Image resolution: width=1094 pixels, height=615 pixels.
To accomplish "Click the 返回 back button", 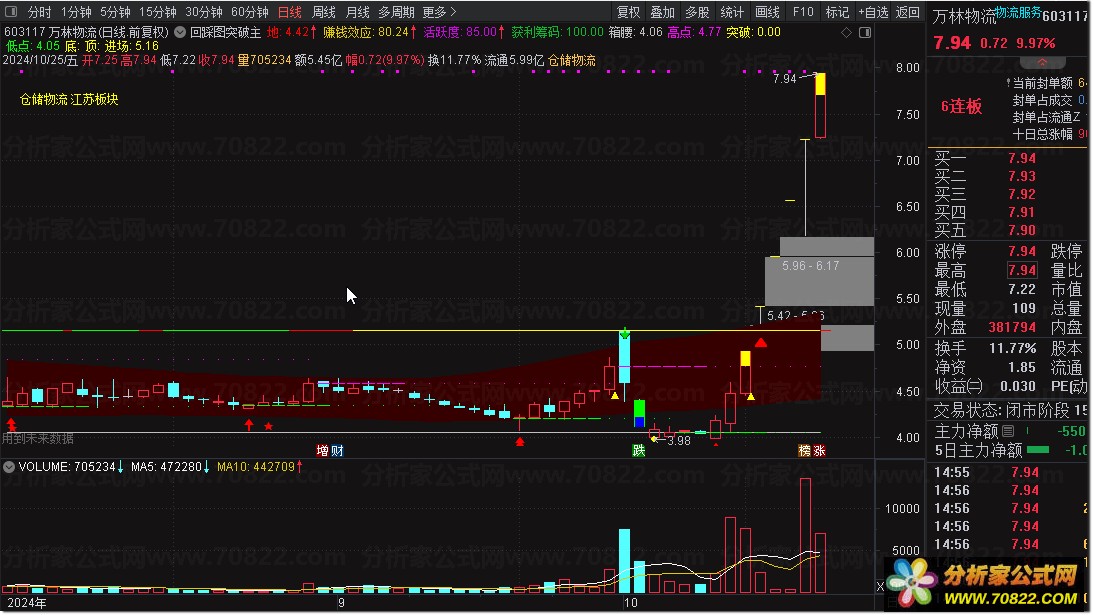I will tap(907, 12).
